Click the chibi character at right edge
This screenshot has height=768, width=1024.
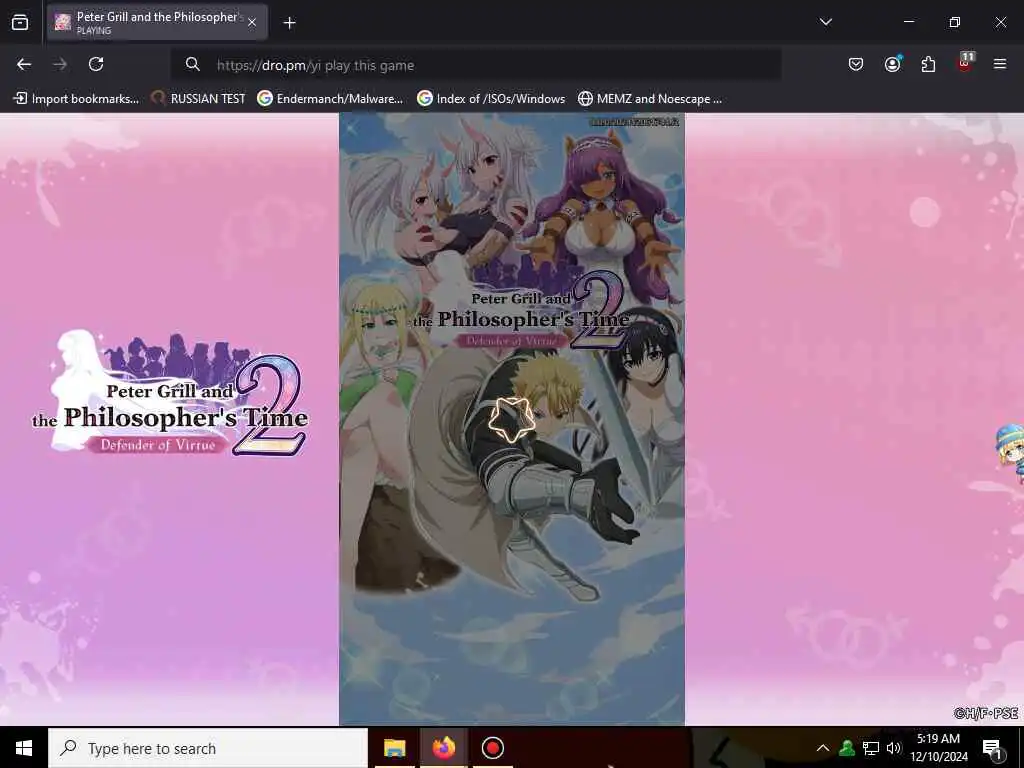1010,452
